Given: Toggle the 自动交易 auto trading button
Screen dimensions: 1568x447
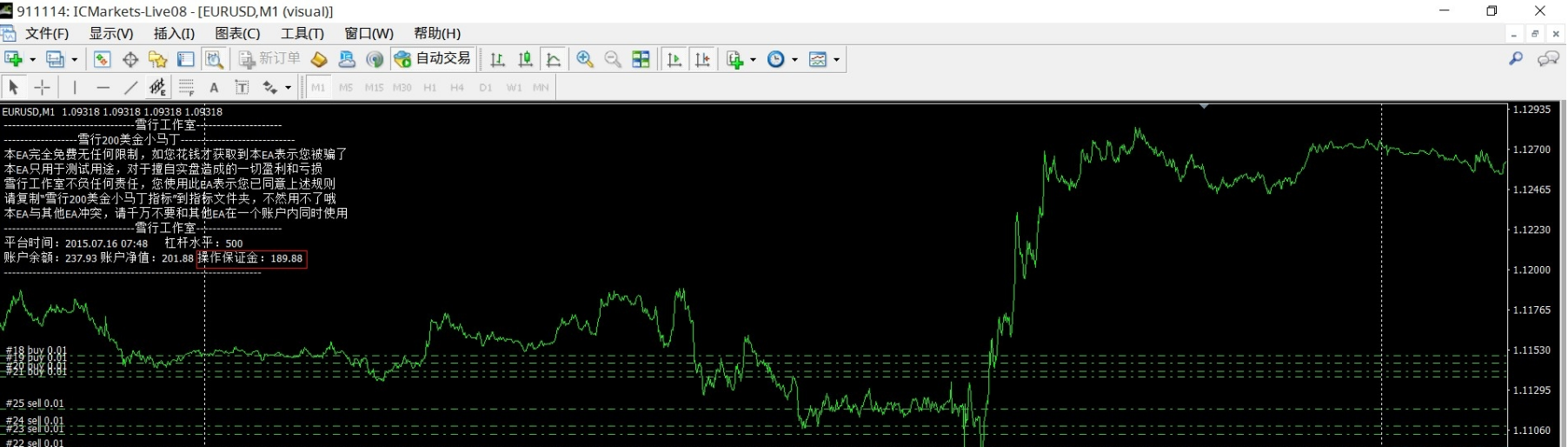Looking at the screenshot, I should pyautogui.click(x=433, y=59).
